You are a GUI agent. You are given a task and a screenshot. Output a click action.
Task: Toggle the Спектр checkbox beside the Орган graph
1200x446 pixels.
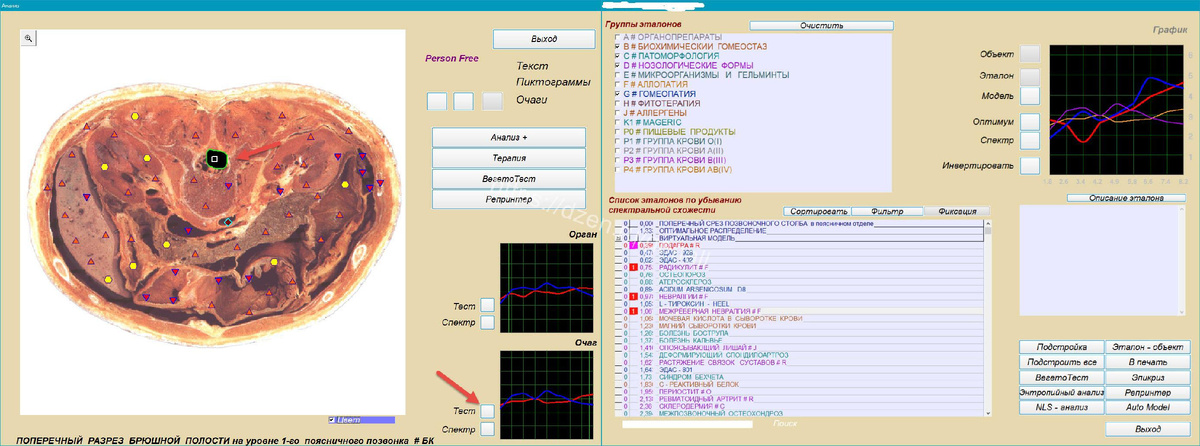(x=487, y=322)
